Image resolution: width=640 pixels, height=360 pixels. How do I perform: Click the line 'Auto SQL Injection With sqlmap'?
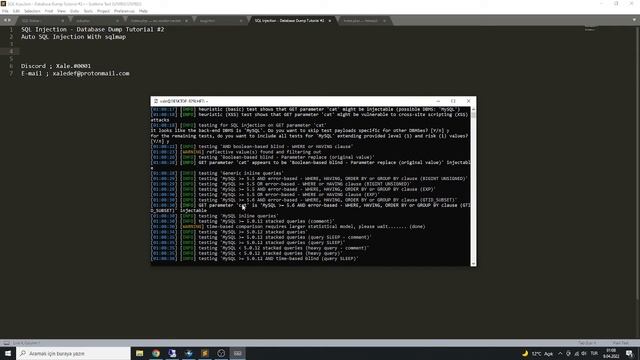pos(73,37)
